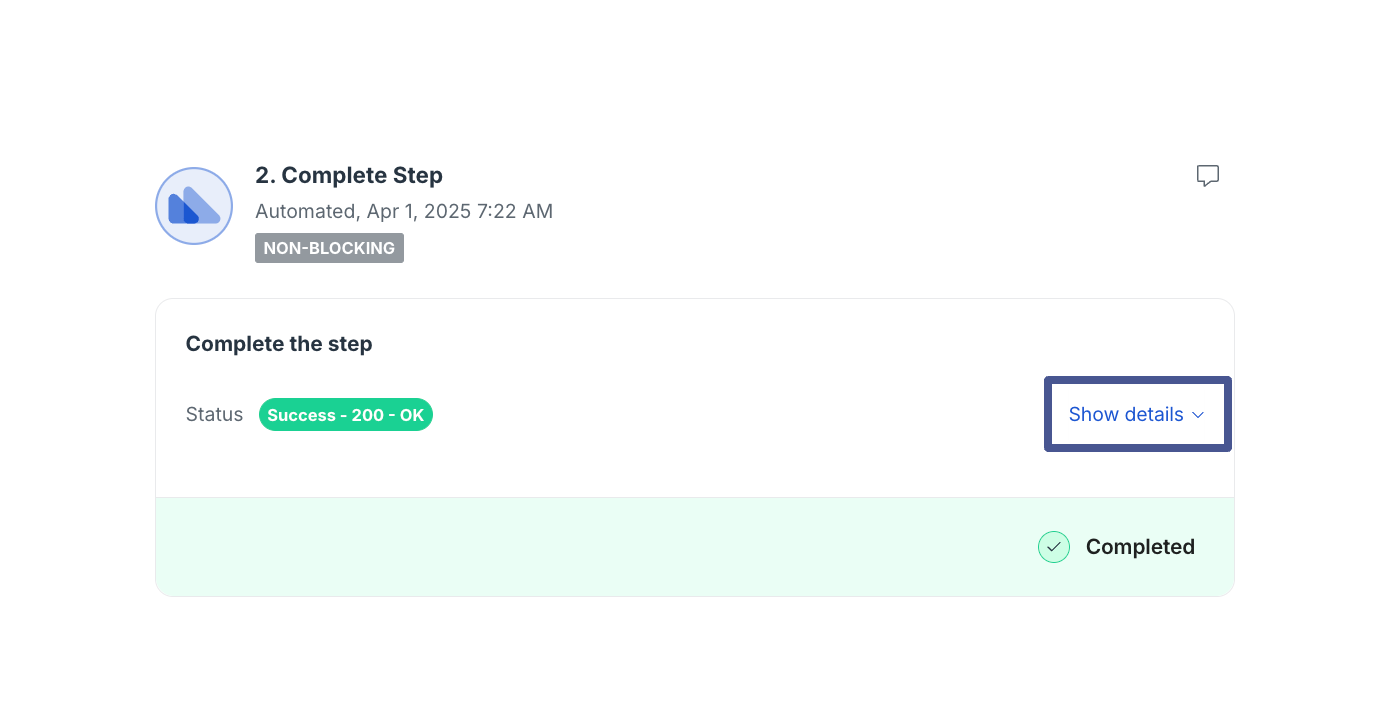The height and width of the screenshot is (722, 1394).
Task: Open the comment bubble icon
Action: tap(1208, 176)
